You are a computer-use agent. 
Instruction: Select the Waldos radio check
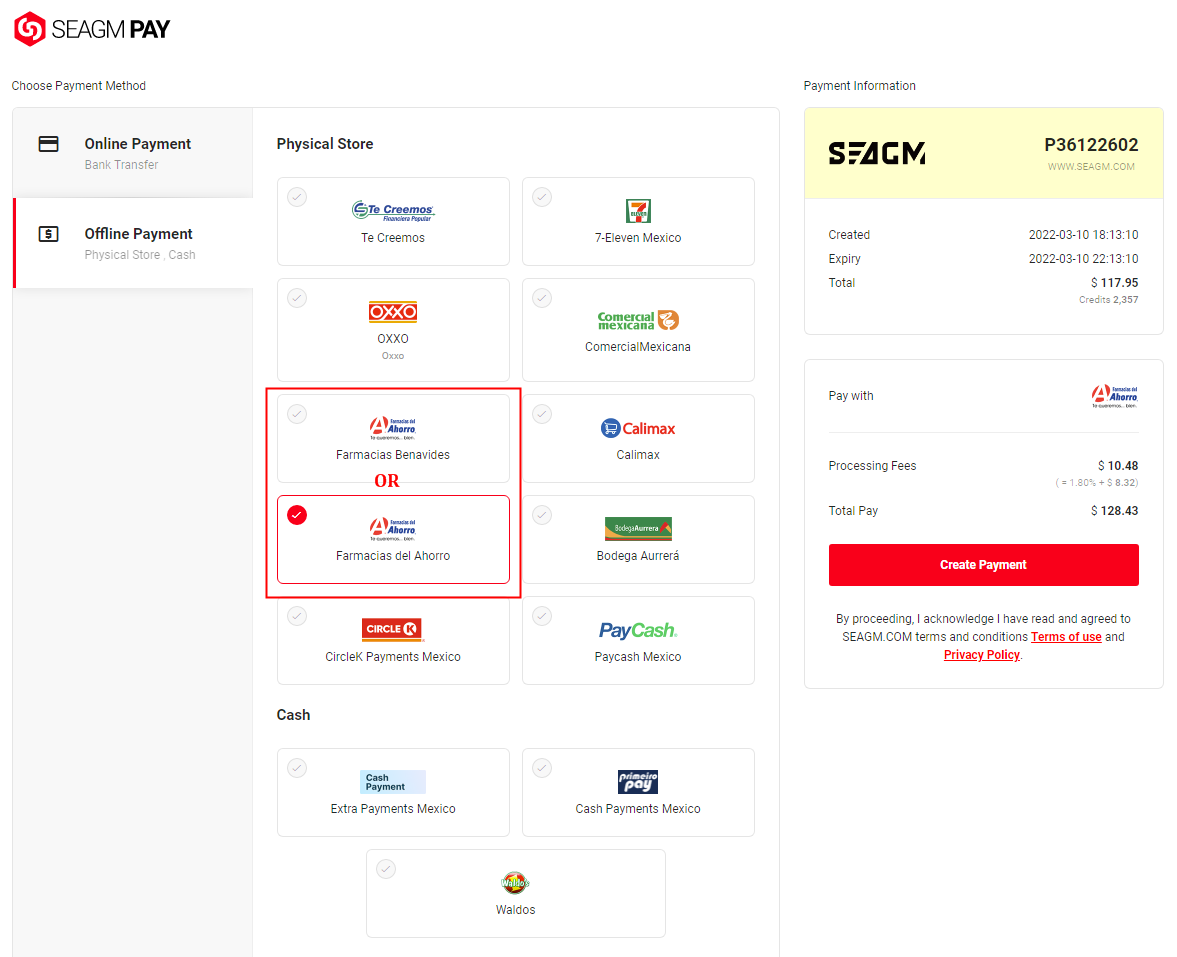coord(386,869)
